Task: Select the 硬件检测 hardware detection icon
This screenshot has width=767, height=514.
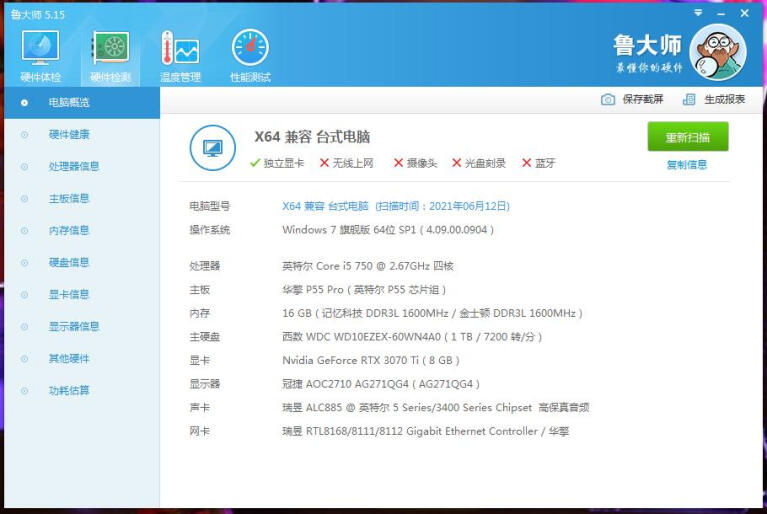Action: coord(110,50)
